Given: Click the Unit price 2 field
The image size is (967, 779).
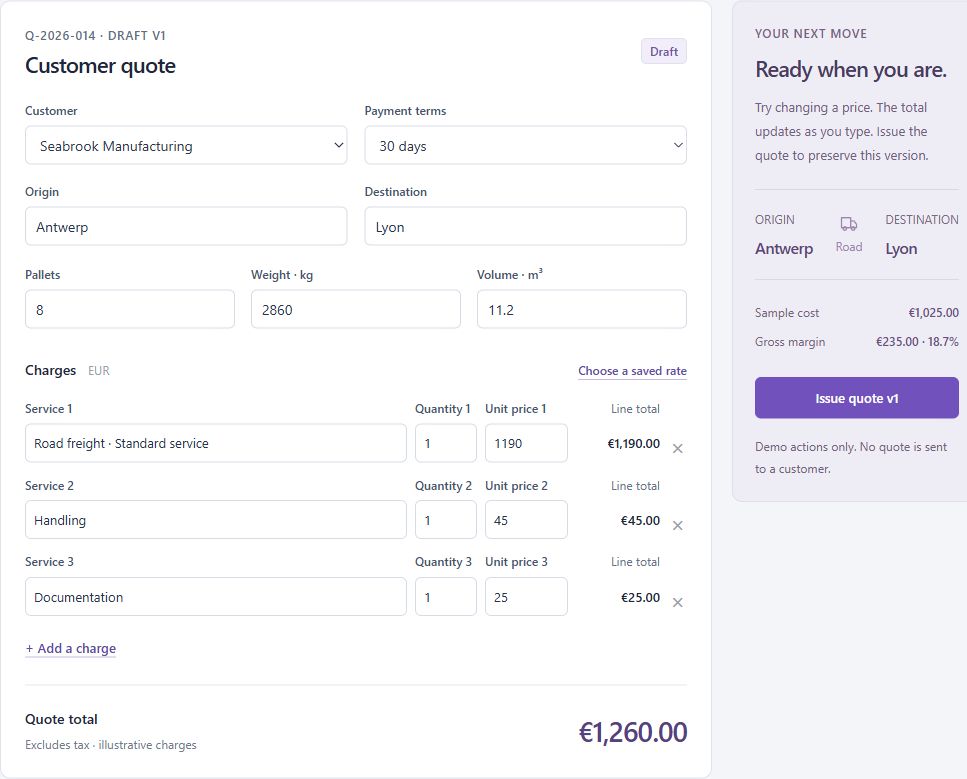Looking at the screenshot, I should pos(526,520).
